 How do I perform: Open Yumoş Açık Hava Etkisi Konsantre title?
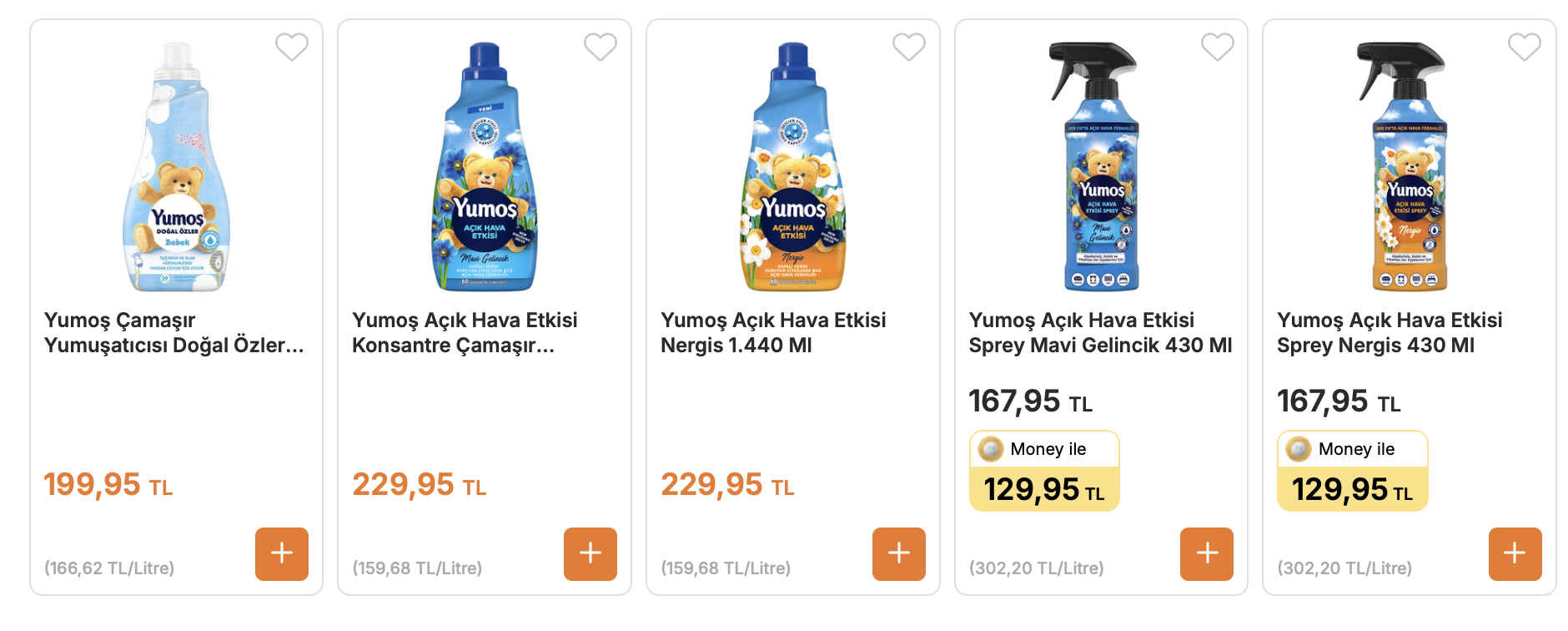pos(465,332)
